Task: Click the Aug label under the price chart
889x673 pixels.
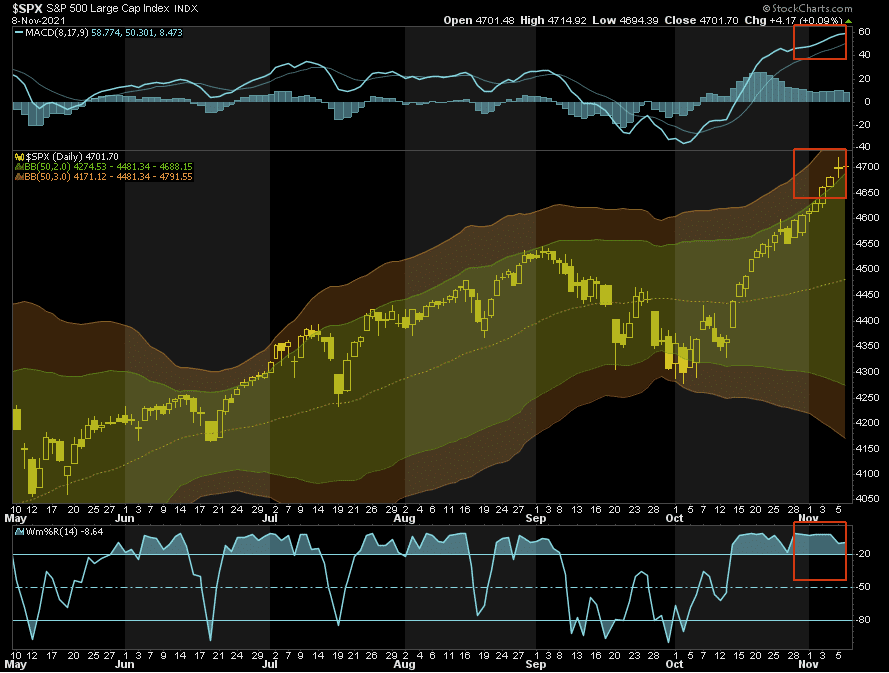Action: [x=404, y=518]
